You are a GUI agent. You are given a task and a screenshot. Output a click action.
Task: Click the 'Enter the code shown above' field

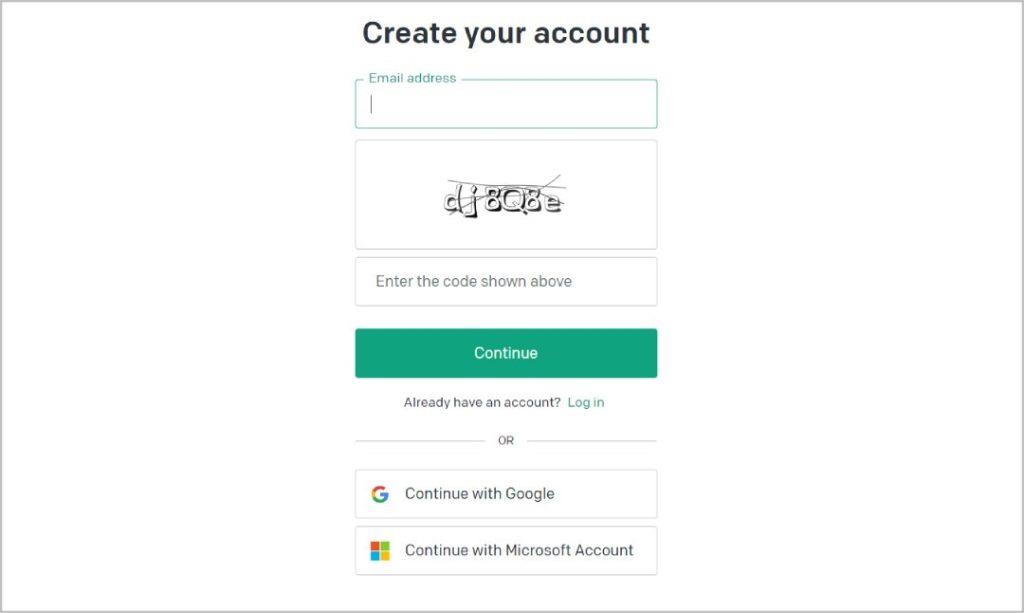pyautogui.click(x=506, y=281)
